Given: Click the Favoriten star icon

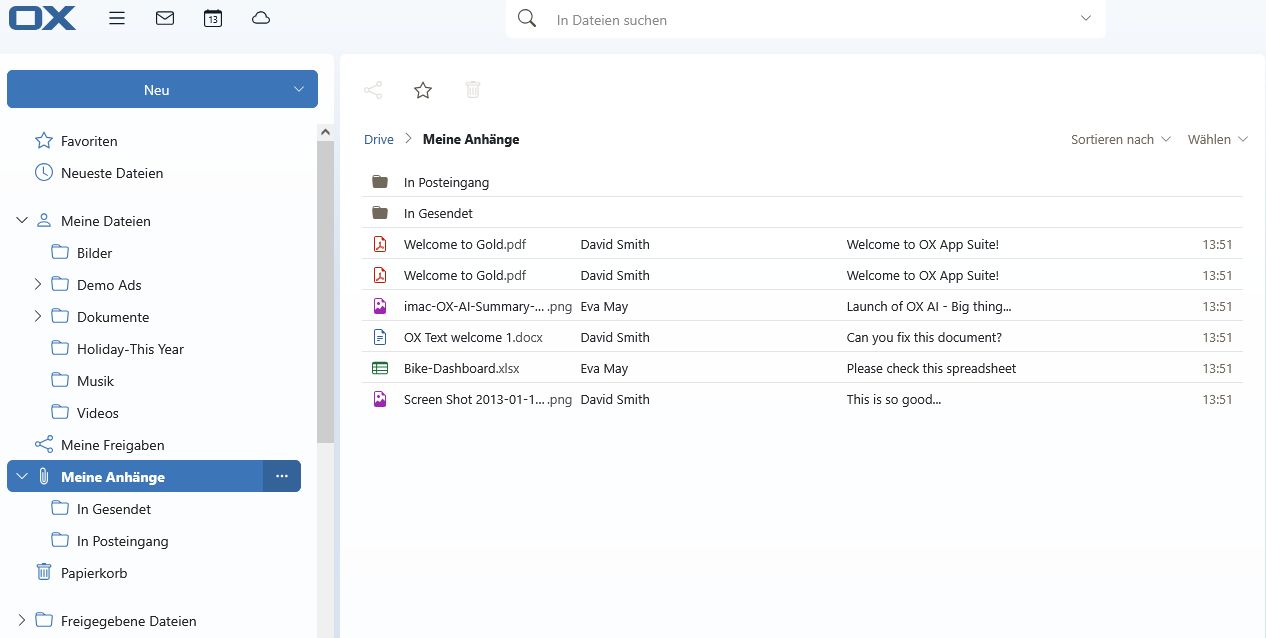Looking at the screenshot, I should [x=44, y=140].
